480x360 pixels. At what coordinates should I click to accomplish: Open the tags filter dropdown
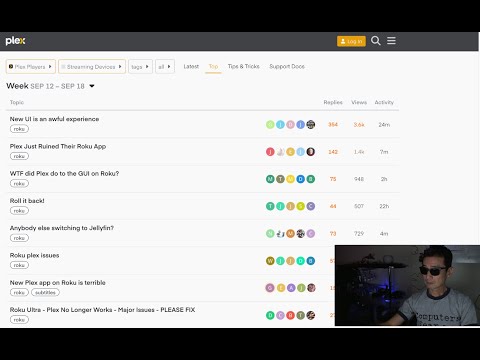coord(140,67)
